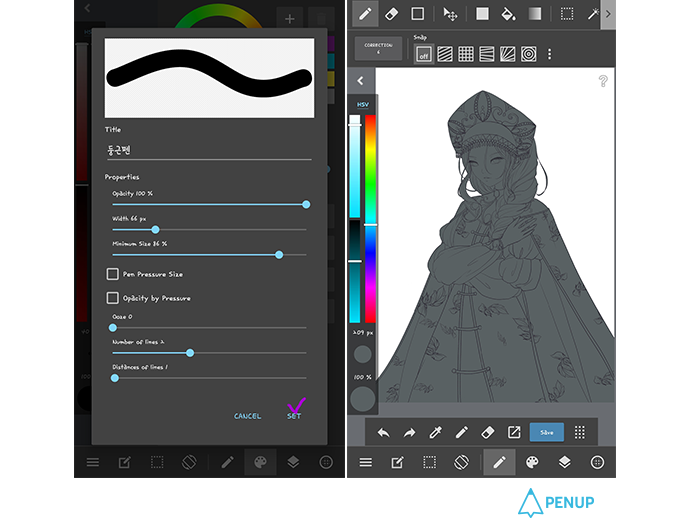Rotate canvas icon in right bottom bar
690x528 pixels.
461,462
